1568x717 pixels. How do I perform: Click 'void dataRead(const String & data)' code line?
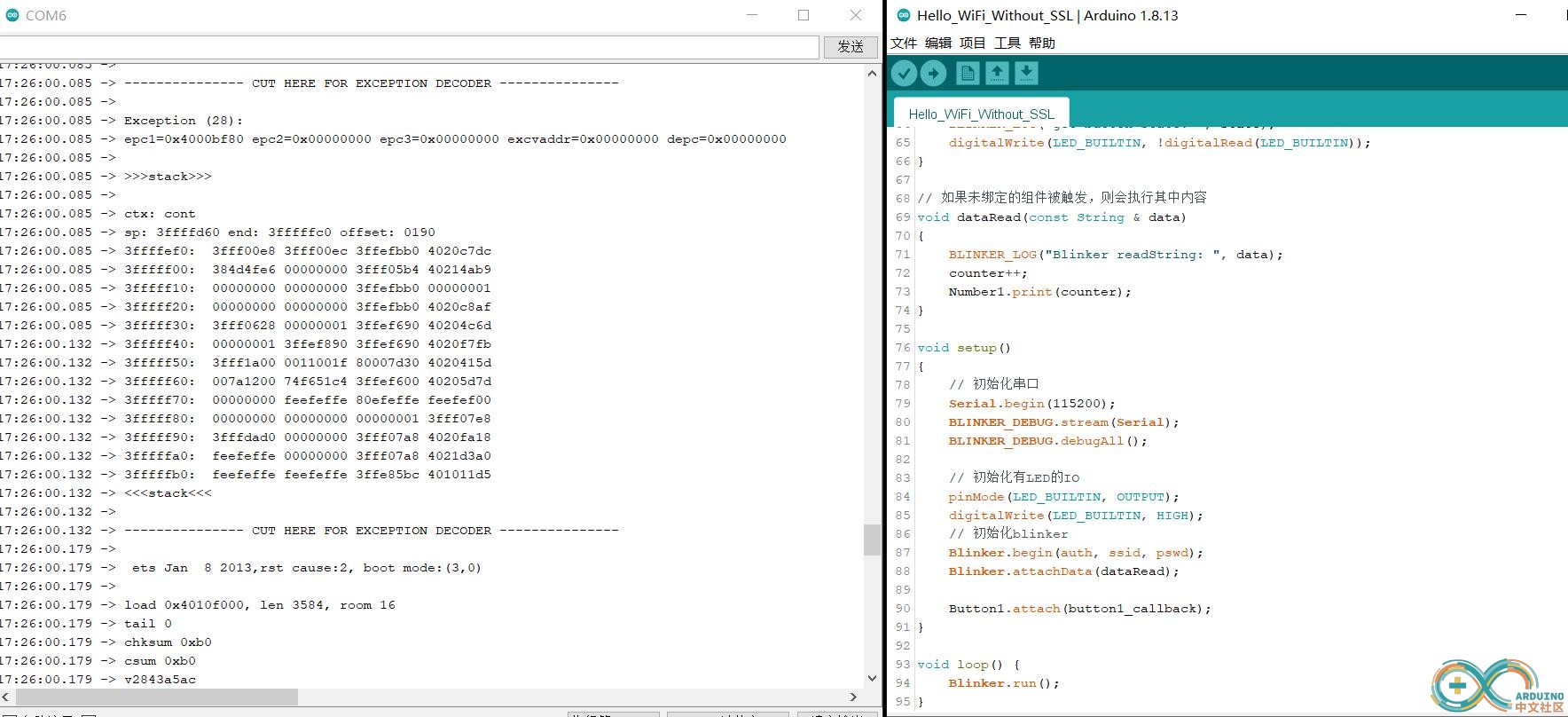[1052, 217]
